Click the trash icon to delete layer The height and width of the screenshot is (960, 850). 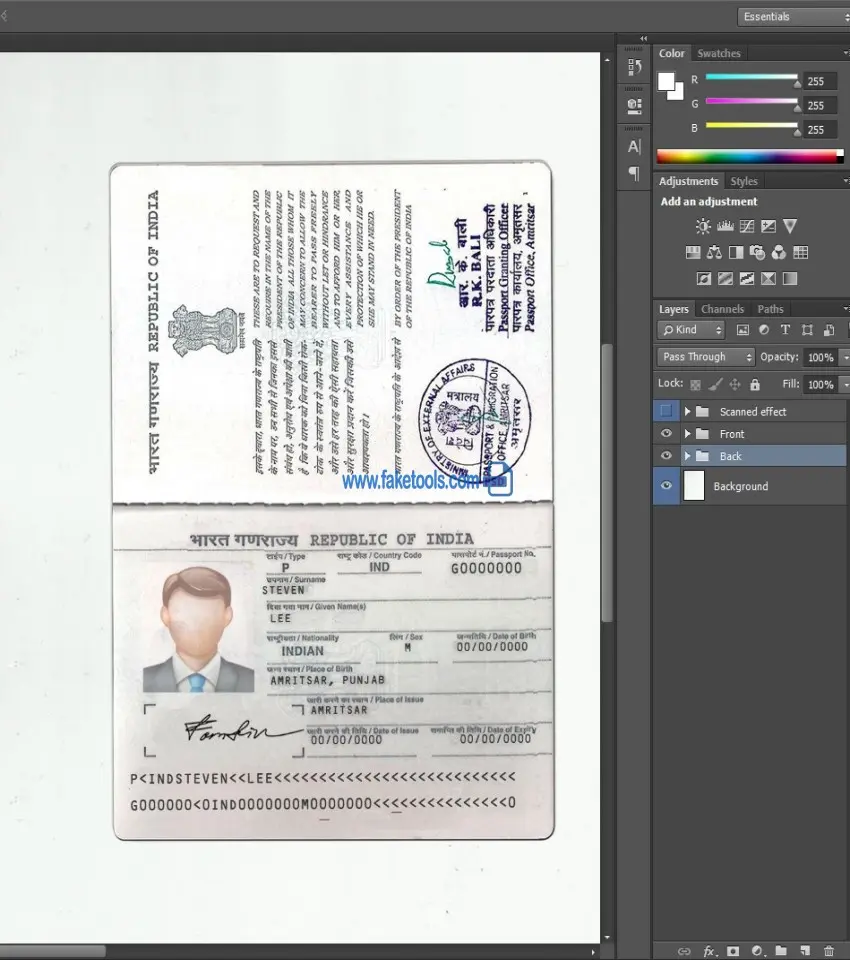(x=828, y=951)
